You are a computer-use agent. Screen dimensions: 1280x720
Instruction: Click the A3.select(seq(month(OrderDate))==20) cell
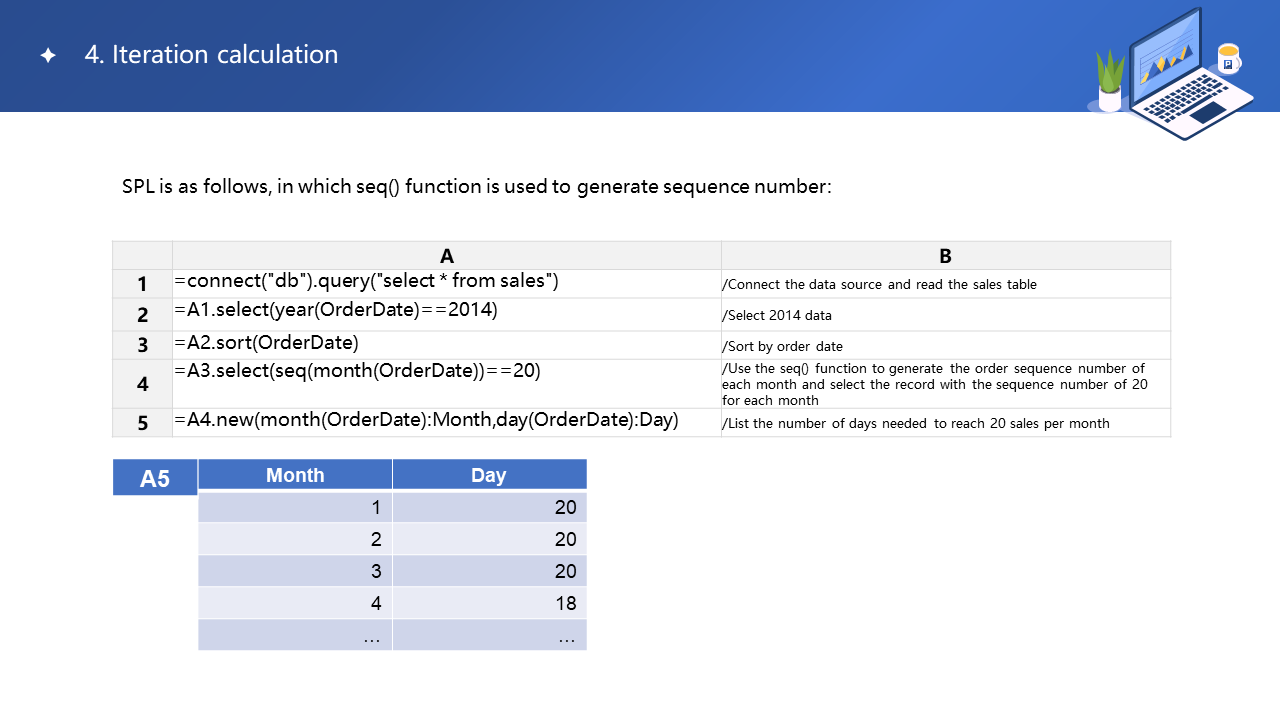pos(357,371)
